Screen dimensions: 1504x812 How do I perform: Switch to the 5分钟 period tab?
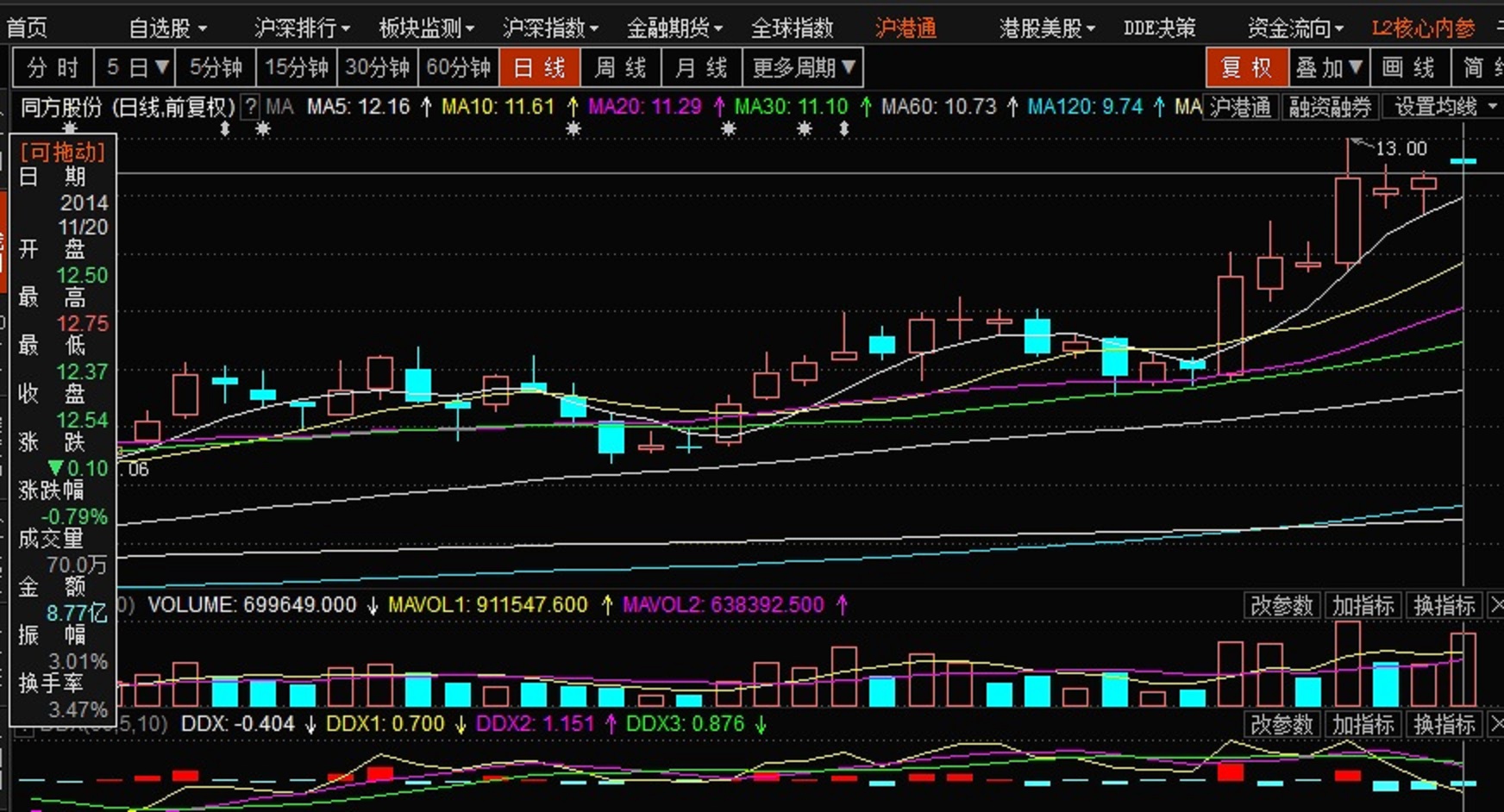(216, 67)
